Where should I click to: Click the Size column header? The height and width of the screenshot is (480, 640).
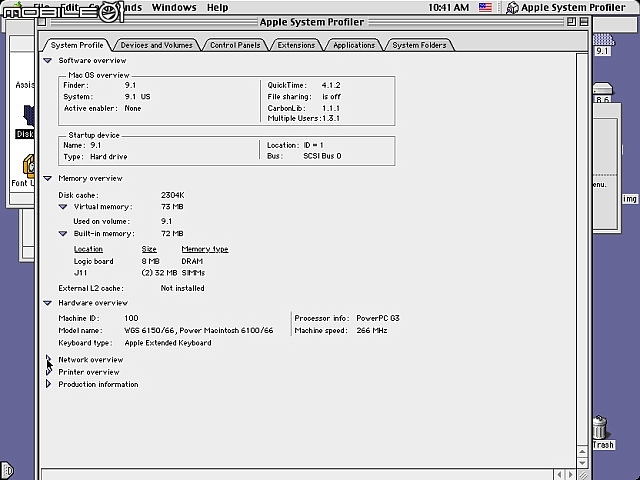149,249
